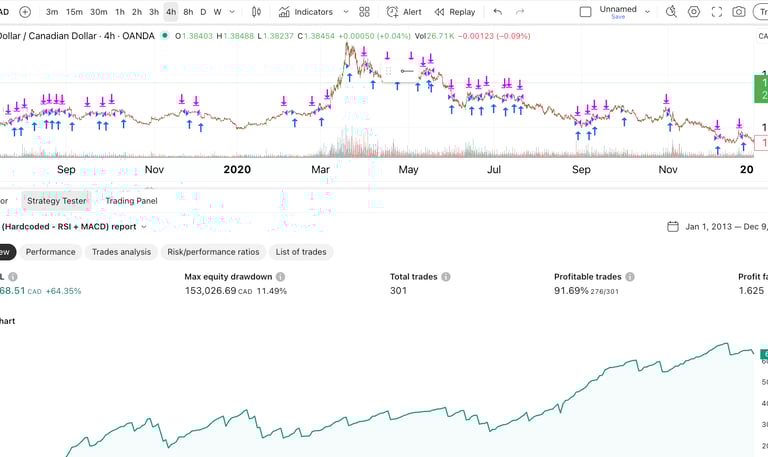Enter fullscreen mode
The width and height of the screenshot is (768, 457).
717,12
